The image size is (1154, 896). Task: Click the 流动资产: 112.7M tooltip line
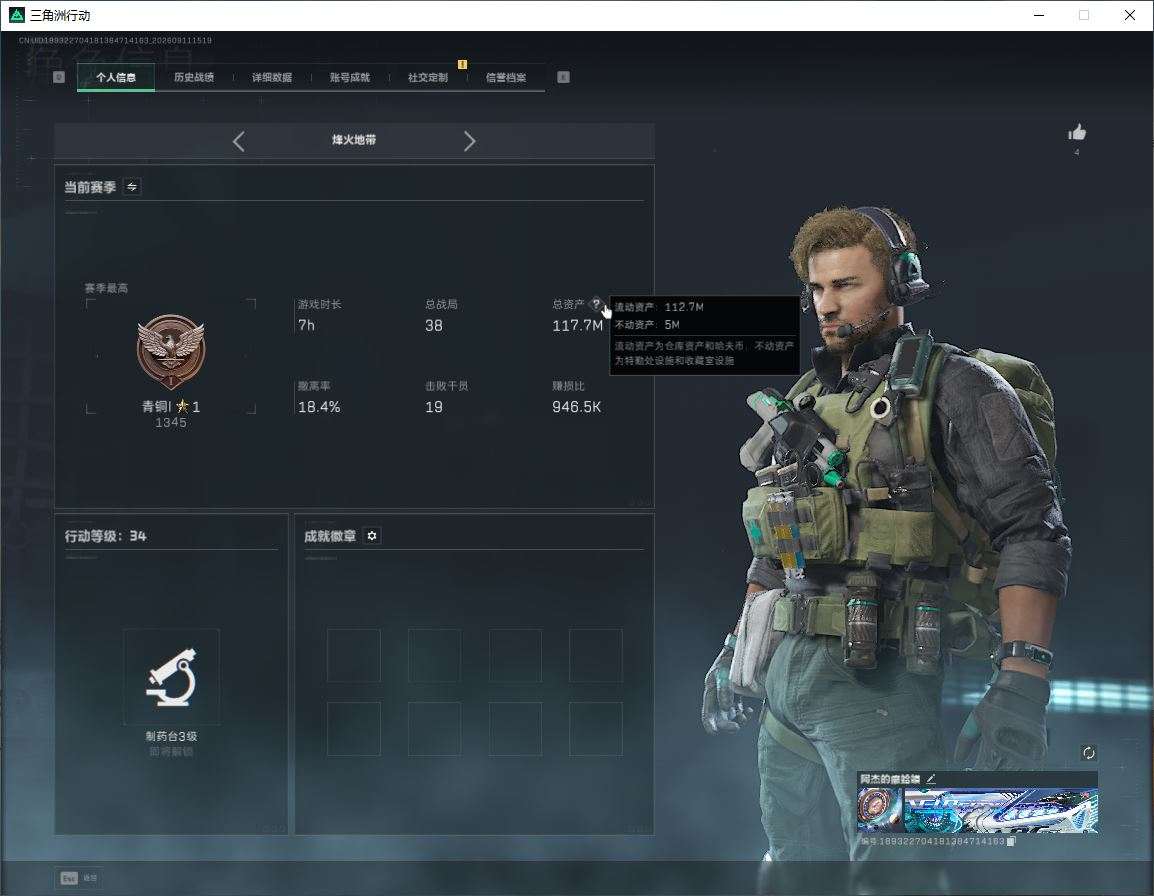click(x=659, y=307)
